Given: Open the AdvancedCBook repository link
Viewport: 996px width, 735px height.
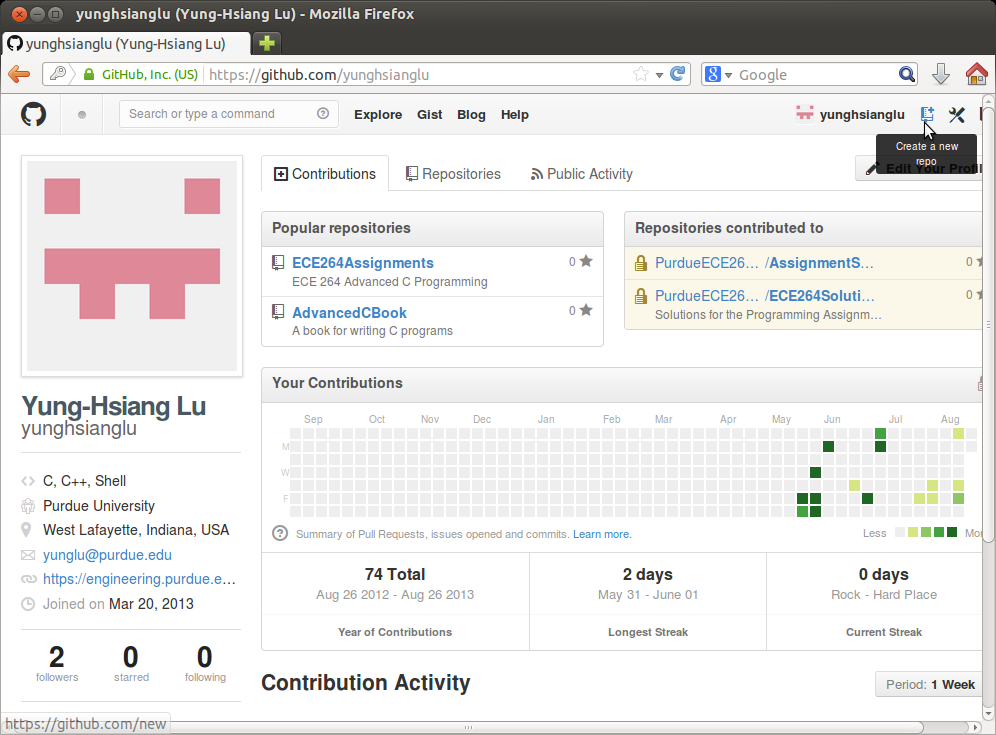Looking at the screenshot, I should [x=349, y=313].
